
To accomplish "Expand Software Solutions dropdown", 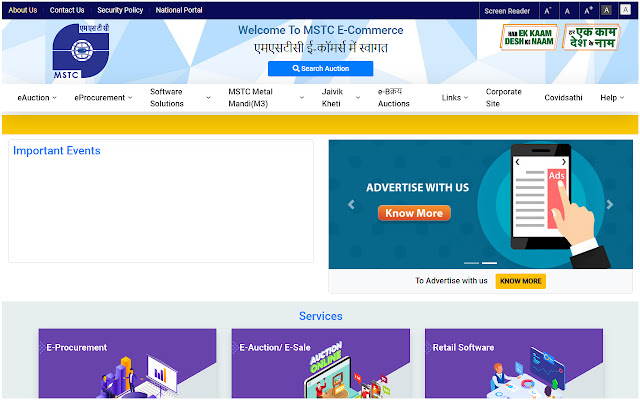I will [180, 98].
